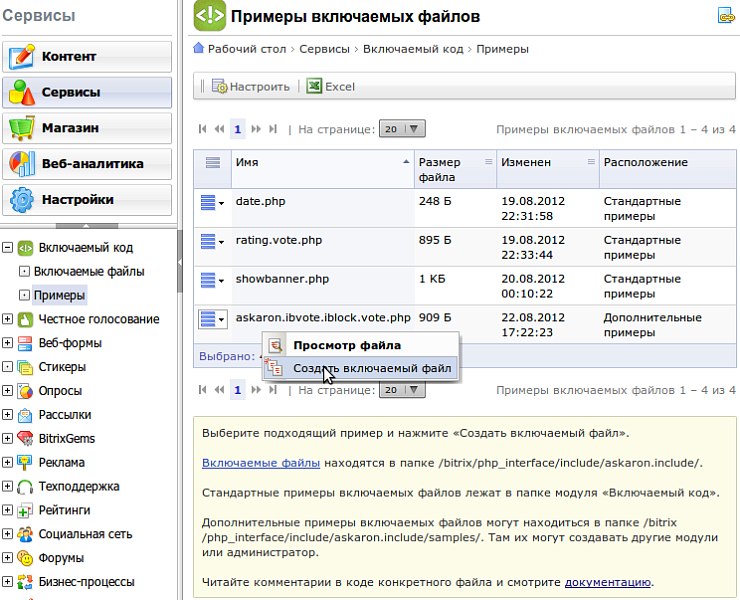The height and width of the screenshot is (600, 740).
Task: Open action menu for date.php row
Action: tap(212, 203)
